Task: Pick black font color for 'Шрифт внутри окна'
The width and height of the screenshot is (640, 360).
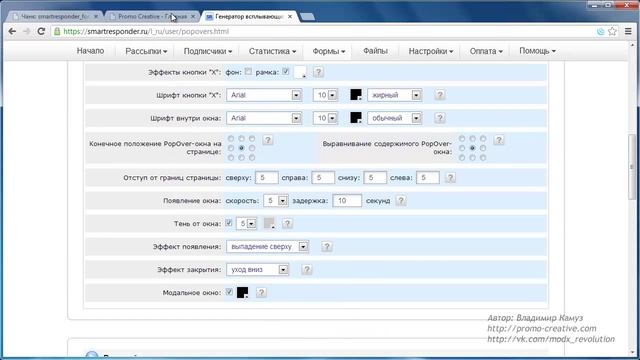Action: 356,118
